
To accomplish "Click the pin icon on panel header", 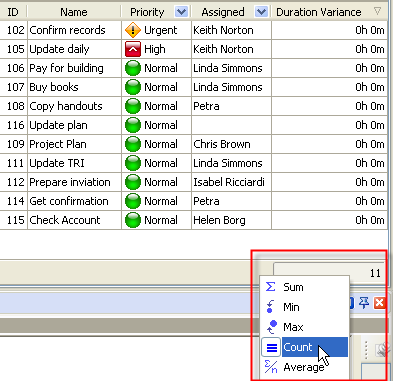I will pos(364,303).
